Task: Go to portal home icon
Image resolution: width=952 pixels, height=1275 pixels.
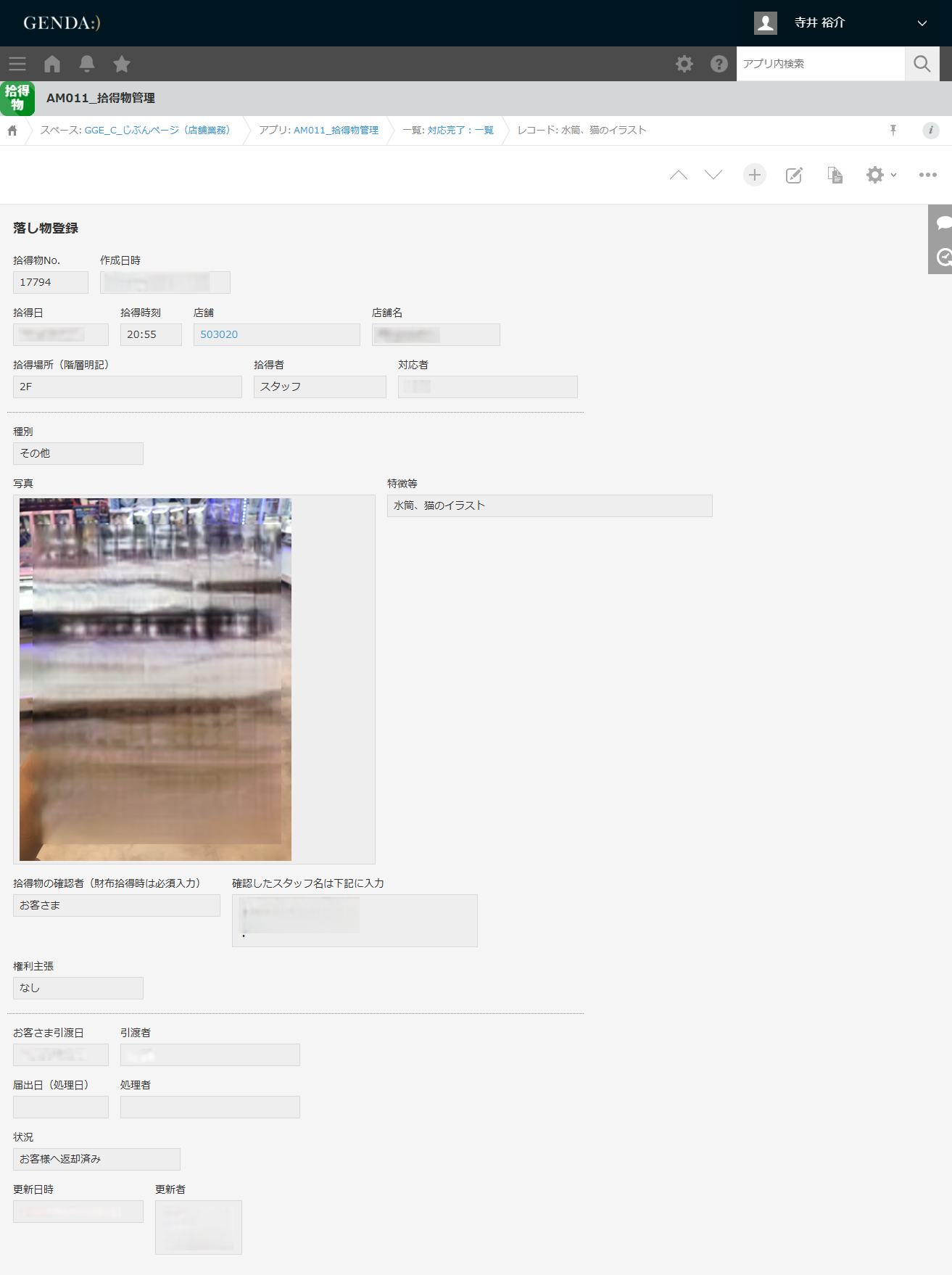Action: point(52,64)
